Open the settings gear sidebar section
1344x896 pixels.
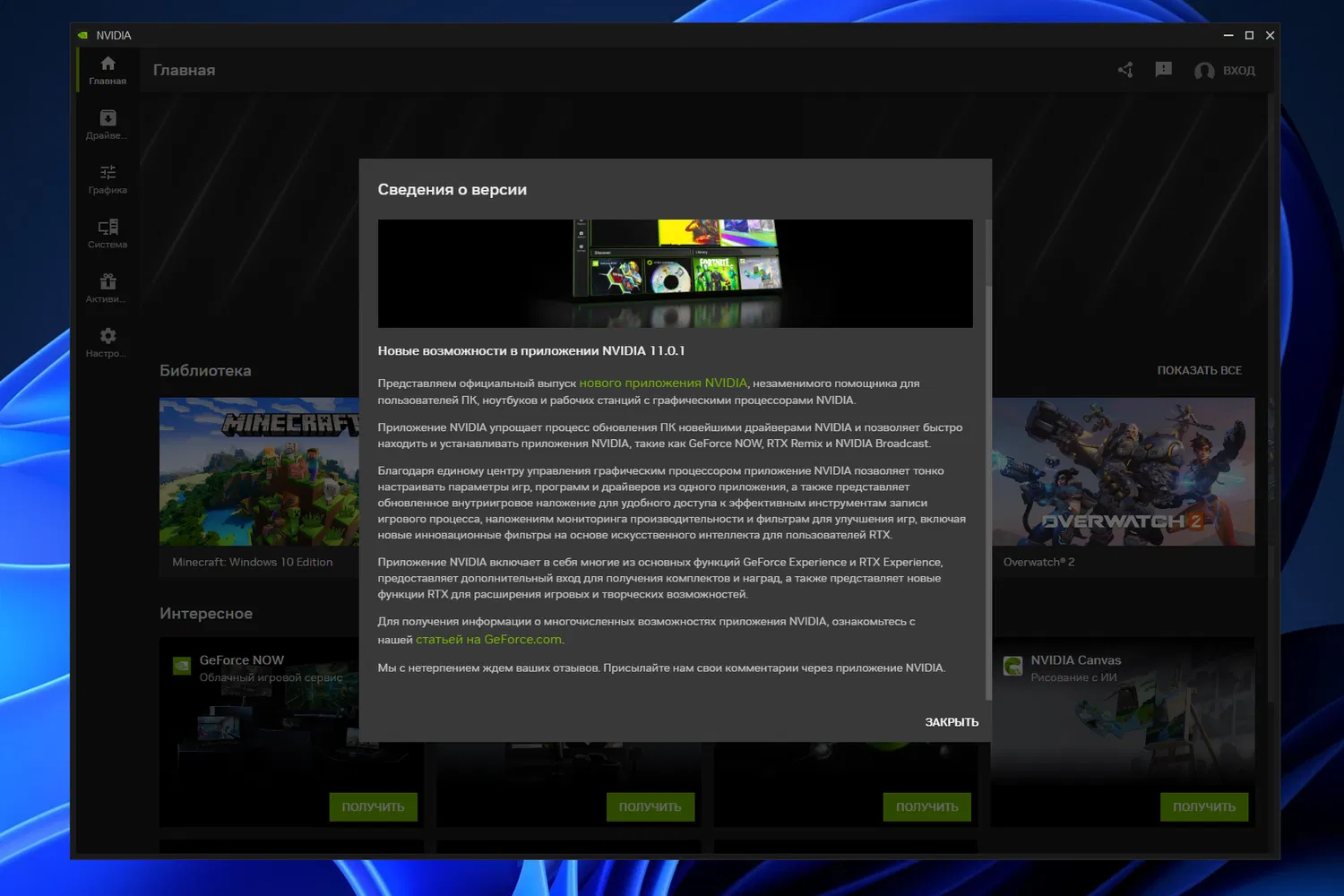[108, 343]
